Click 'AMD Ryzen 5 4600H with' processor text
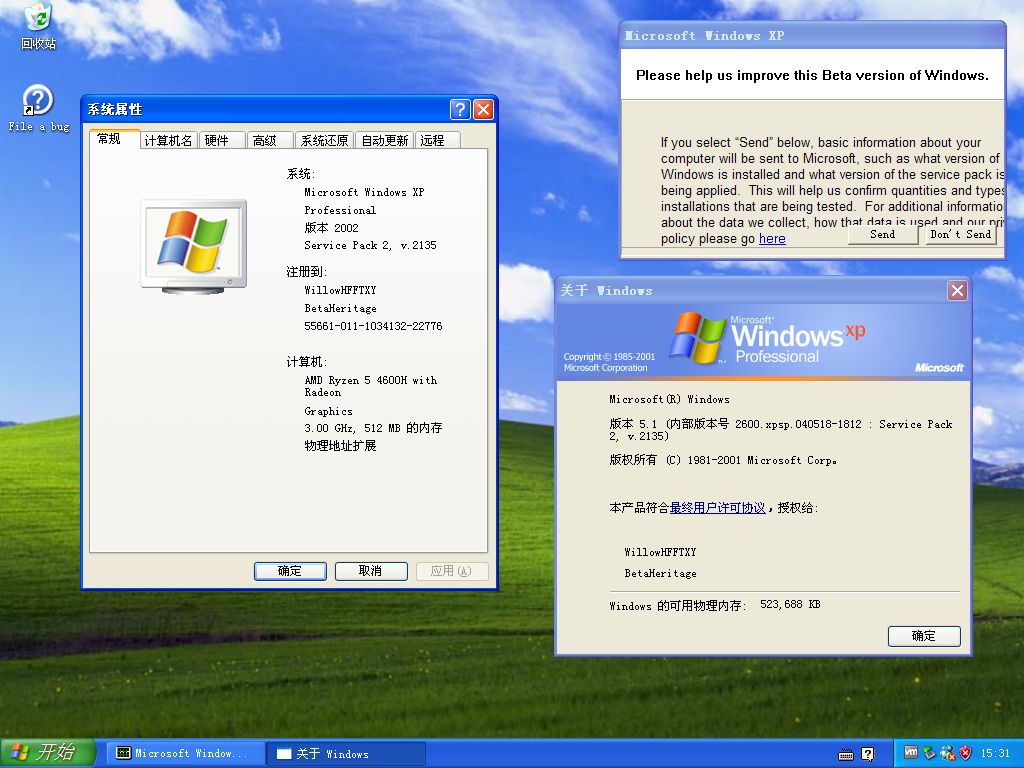1024x768 pixels. (x=371, y=380)
